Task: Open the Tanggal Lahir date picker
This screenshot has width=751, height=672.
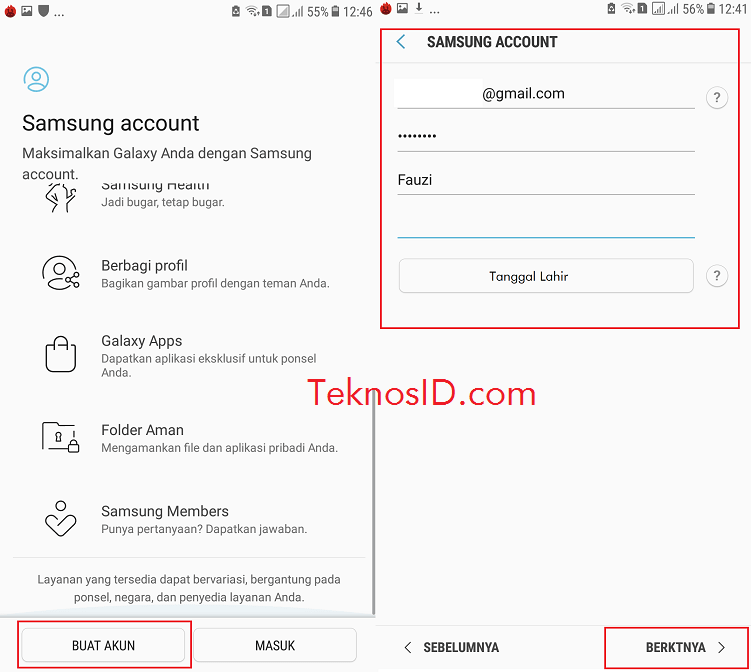Action: coord(546,276)
